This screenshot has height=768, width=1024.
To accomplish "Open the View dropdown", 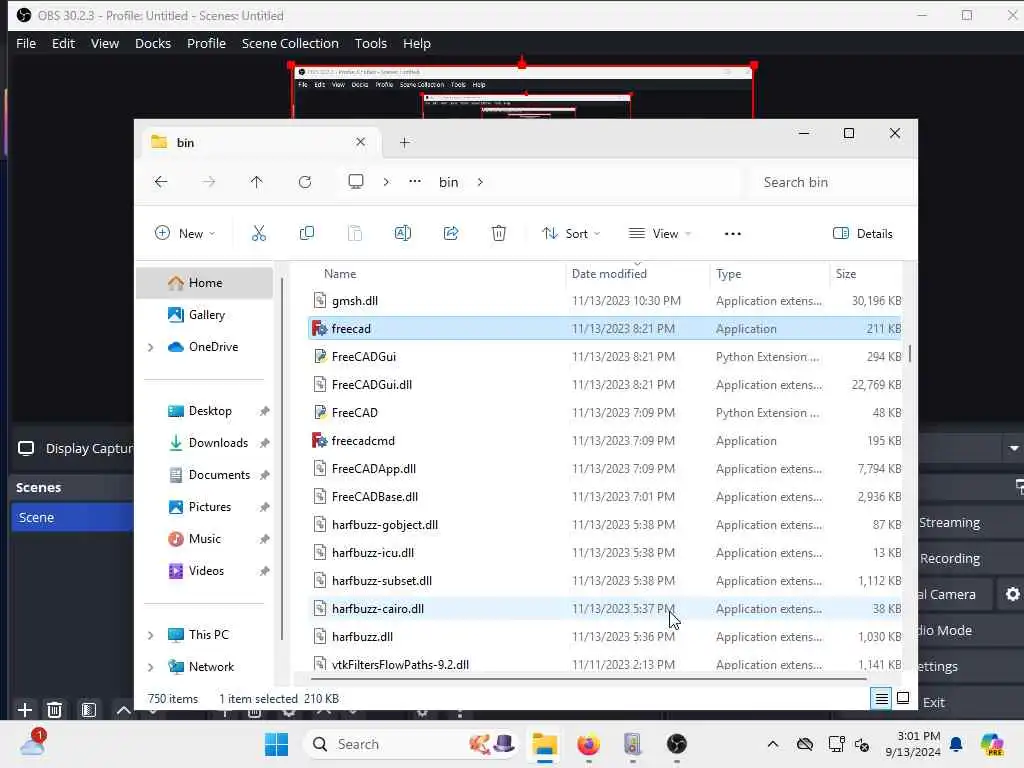I will pyautogui.click(x=660, y=233).
